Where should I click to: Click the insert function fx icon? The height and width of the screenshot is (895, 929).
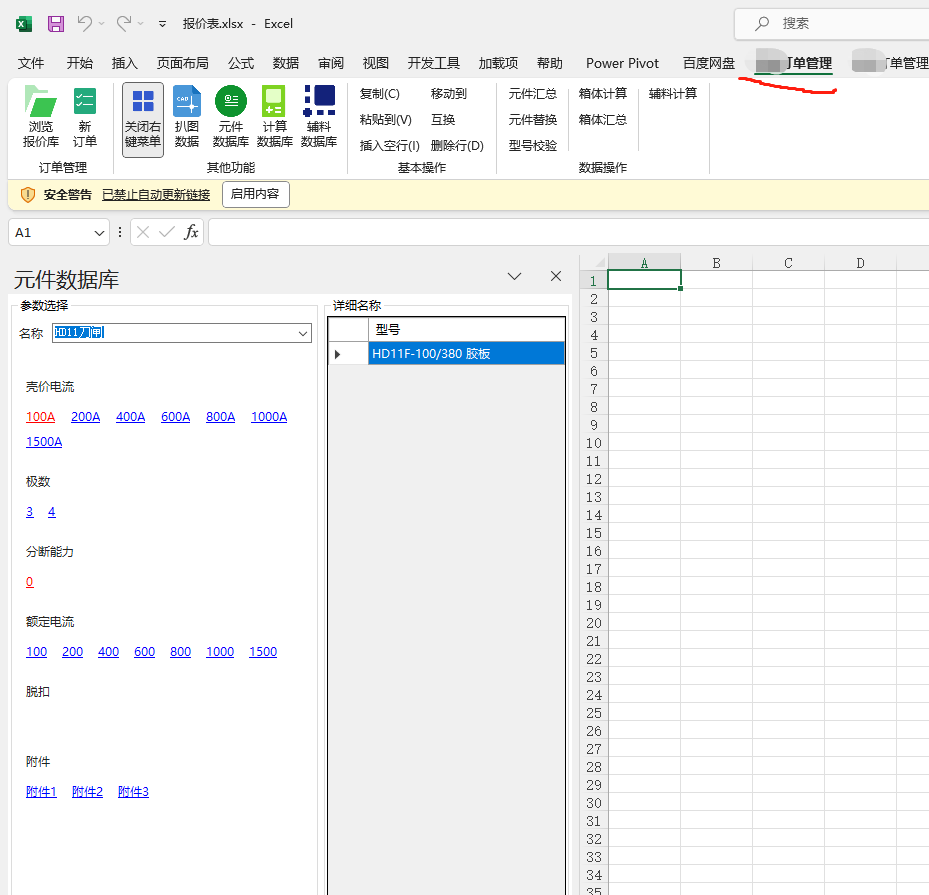191,232
